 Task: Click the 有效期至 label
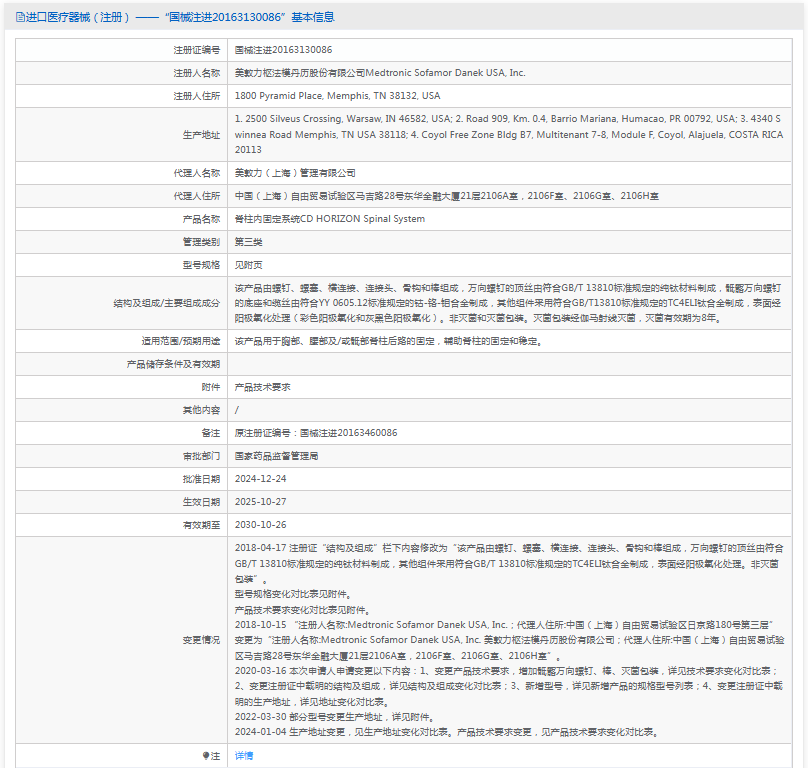tap(201, 525)
